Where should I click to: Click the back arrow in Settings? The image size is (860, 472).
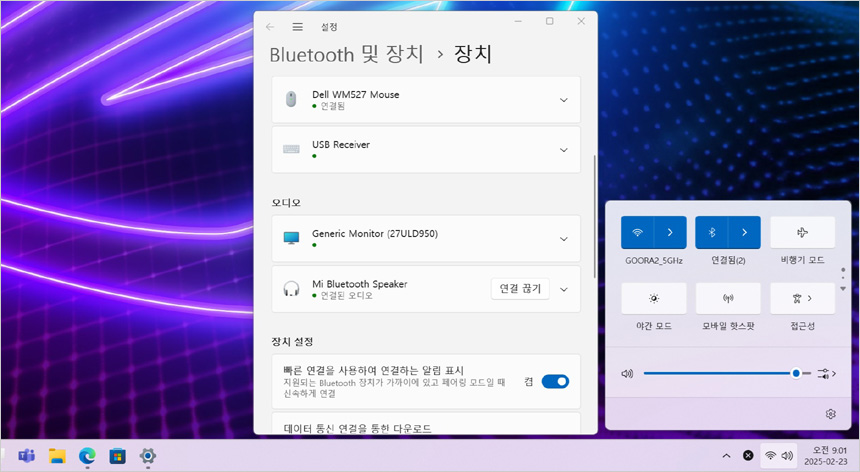[x=270, y=26]
